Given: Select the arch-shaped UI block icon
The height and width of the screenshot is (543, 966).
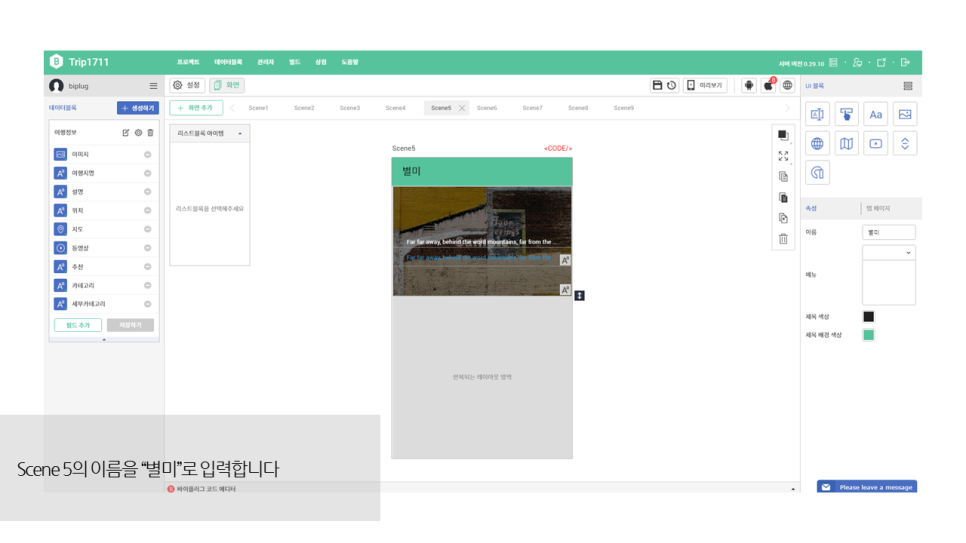Looking at the screenshot, I should pyautogui.click(x=817, y=173).
